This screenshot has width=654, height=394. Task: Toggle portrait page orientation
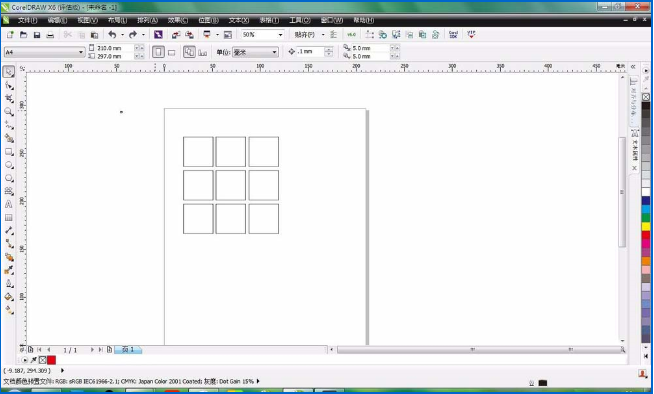(x=158, y=52)
